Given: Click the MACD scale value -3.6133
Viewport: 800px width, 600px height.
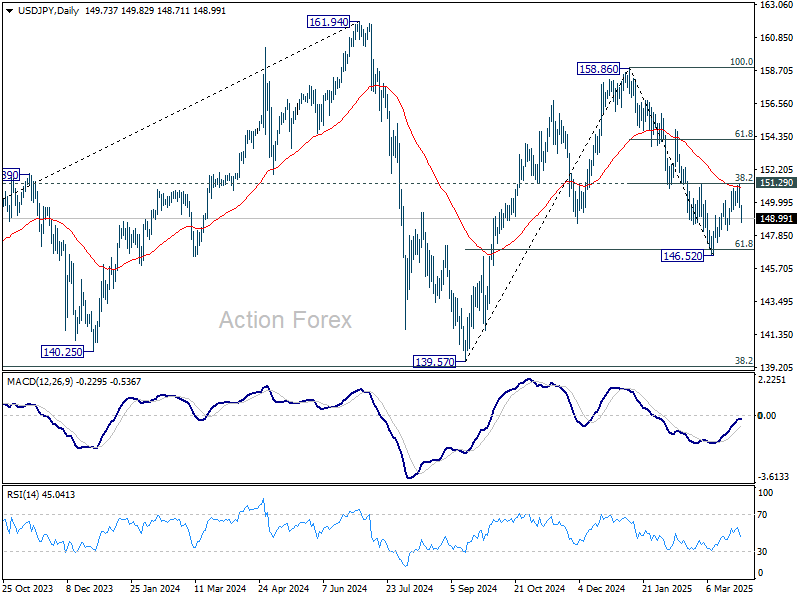Looking at the screenshot, I should (x=773, y=477).
